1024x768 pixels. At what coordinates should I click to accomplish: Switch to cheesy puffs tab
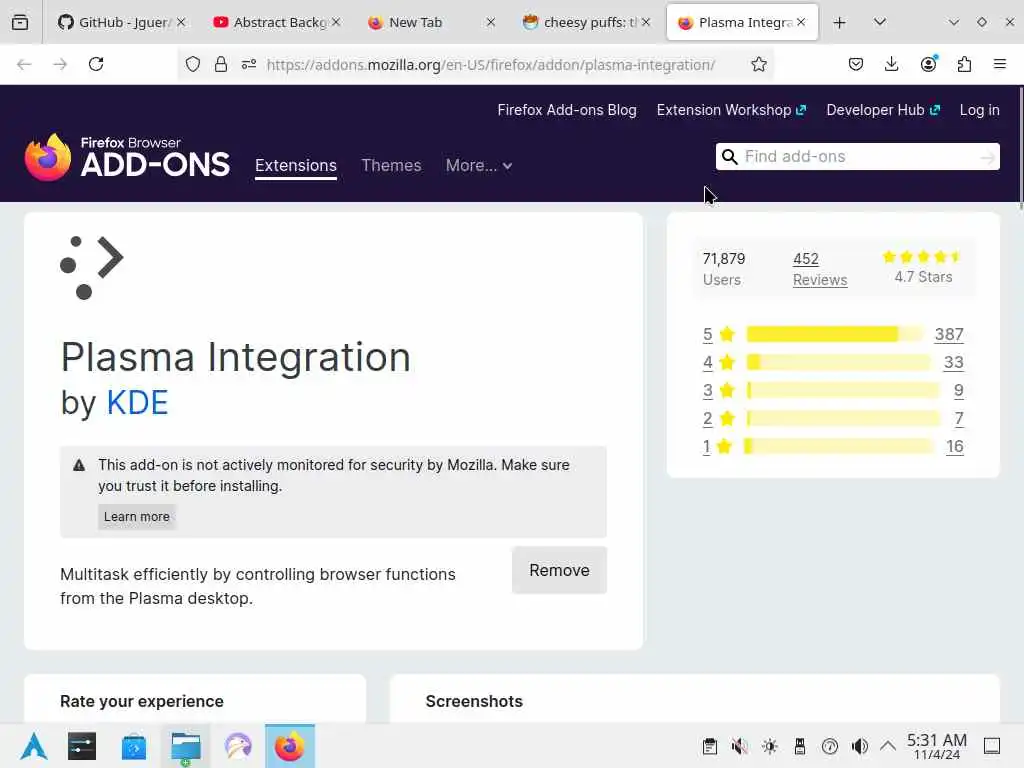click(x=581, y=22)
